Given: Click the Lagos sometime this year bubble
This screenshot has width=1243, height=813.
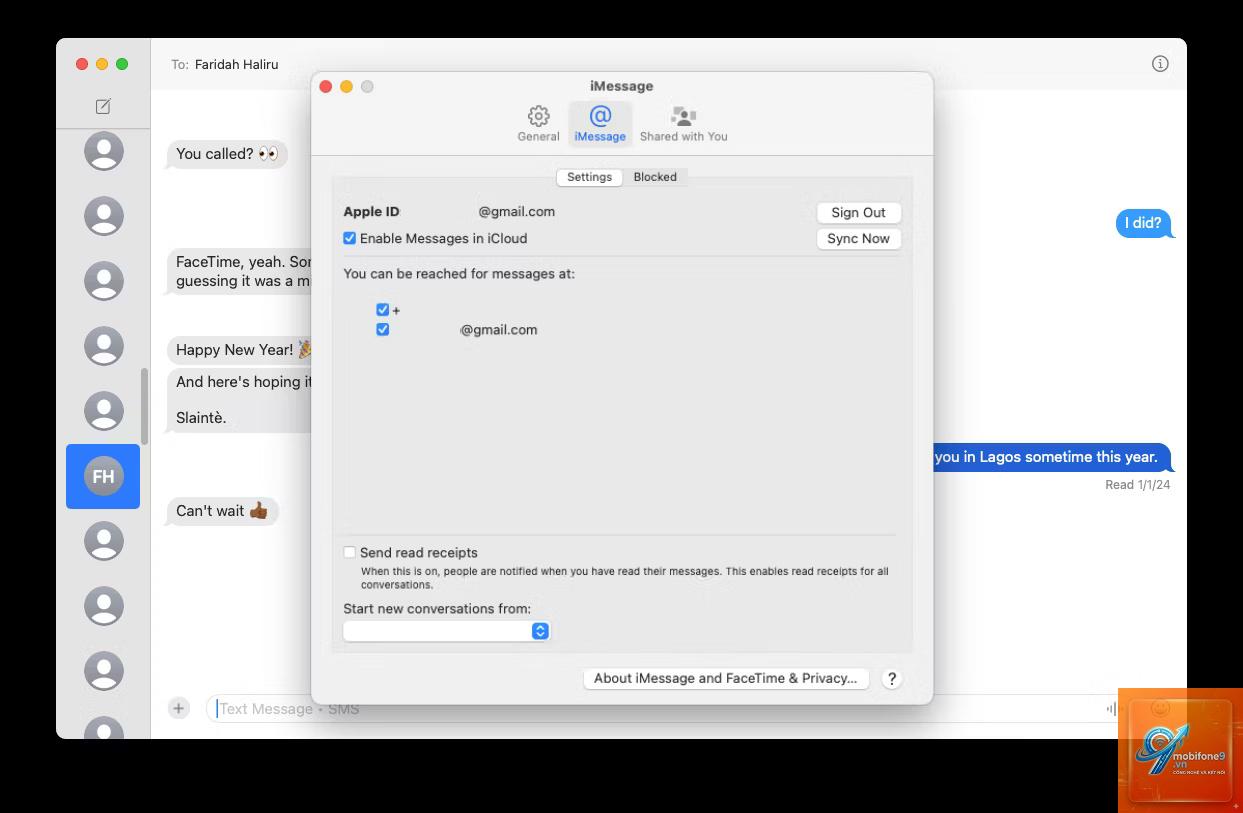Looking at the screenshot, I should (x=1052, y=457).
